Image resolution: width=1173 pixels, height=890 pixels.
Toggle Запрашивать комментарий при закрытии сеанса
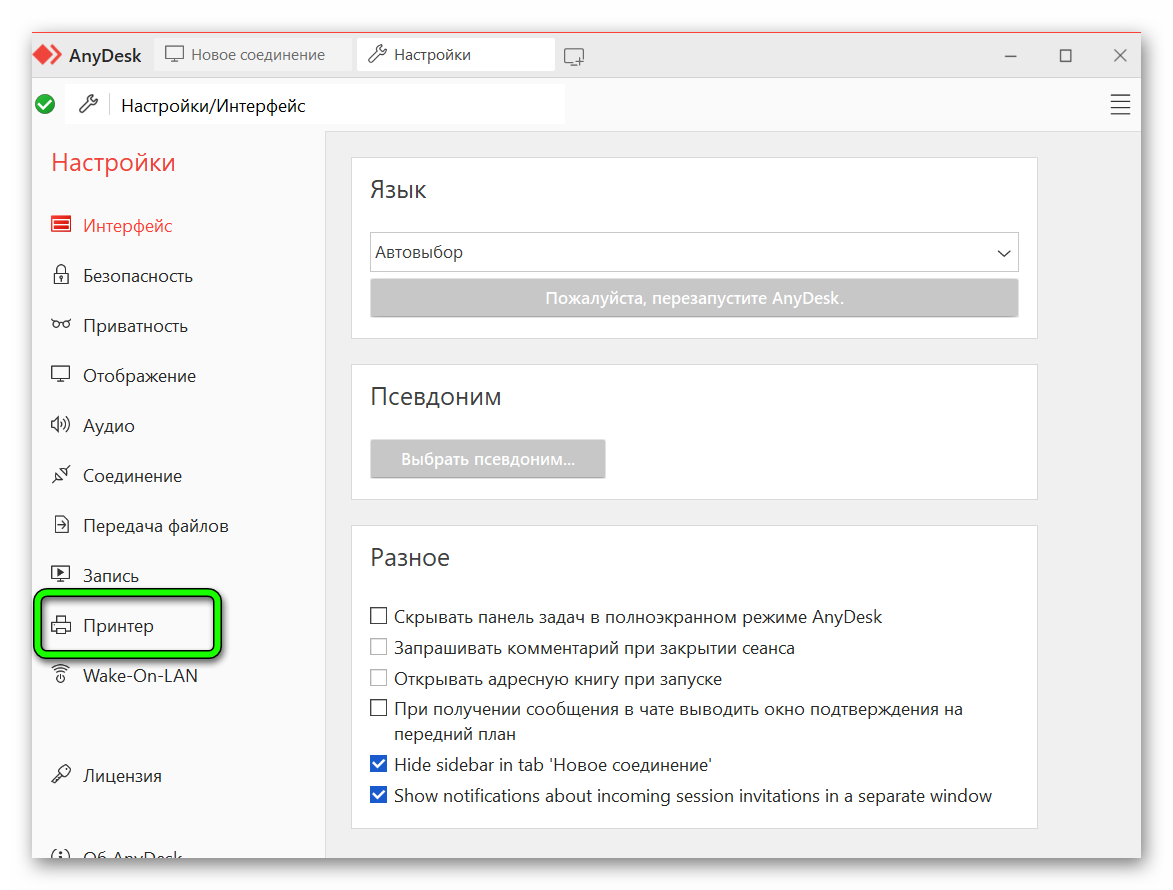point(379,646)
